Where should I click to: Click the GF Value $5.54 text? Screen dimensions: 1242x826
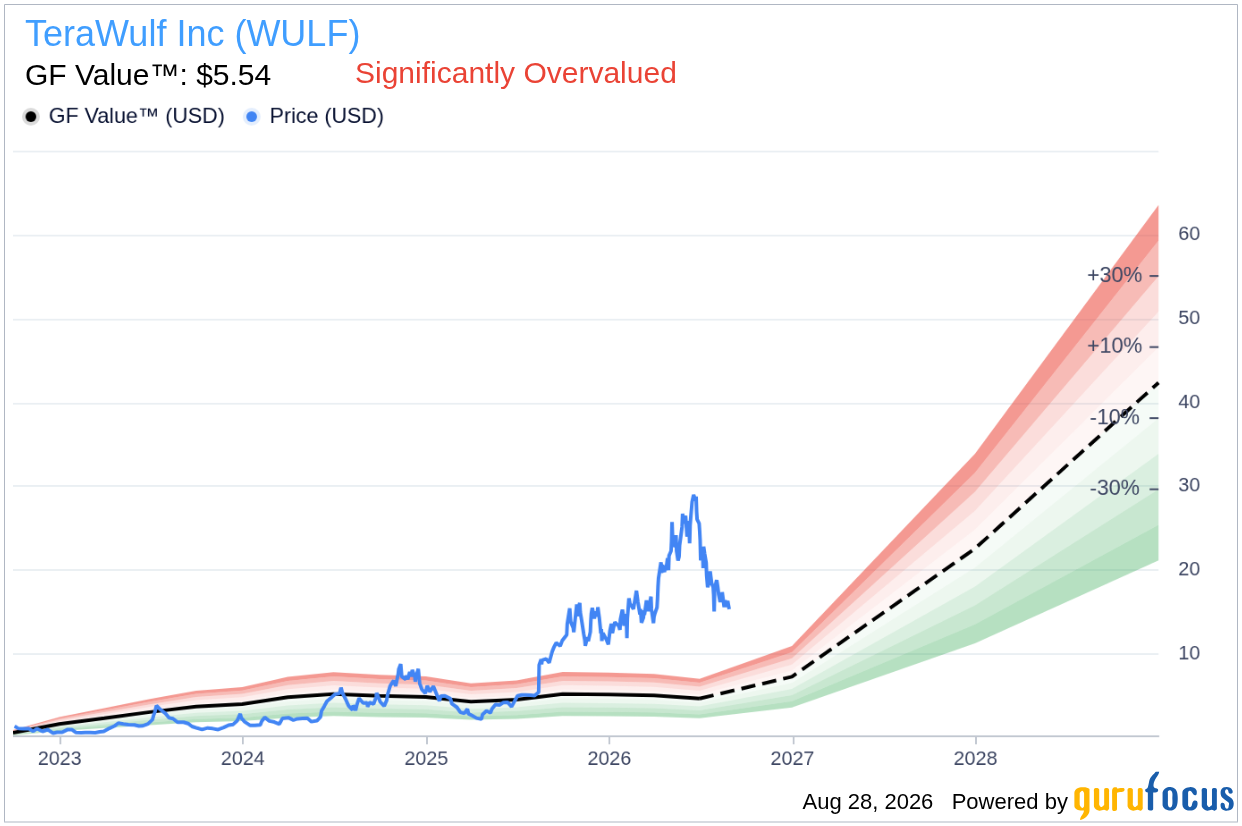(x=147, y=75)
